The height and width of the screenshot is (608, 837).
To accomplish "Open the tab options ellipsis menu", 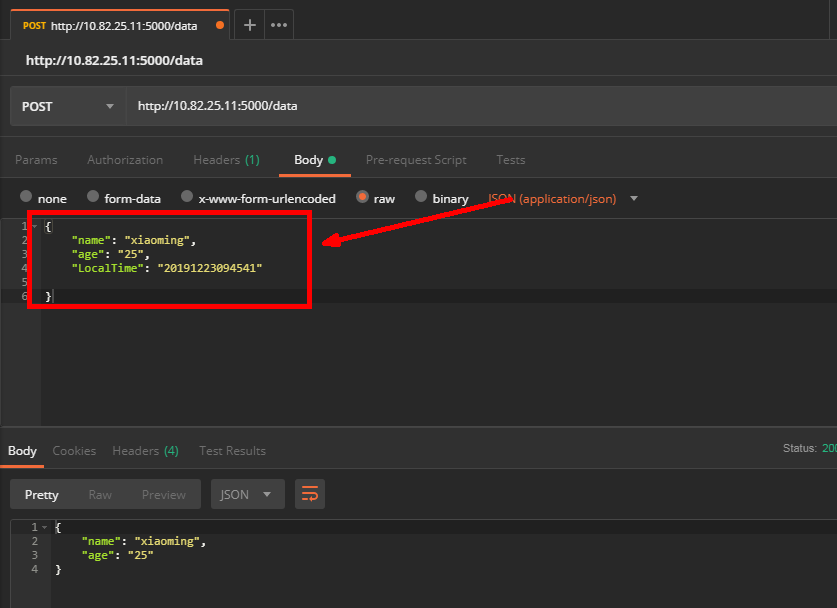I will pos(279,25).
